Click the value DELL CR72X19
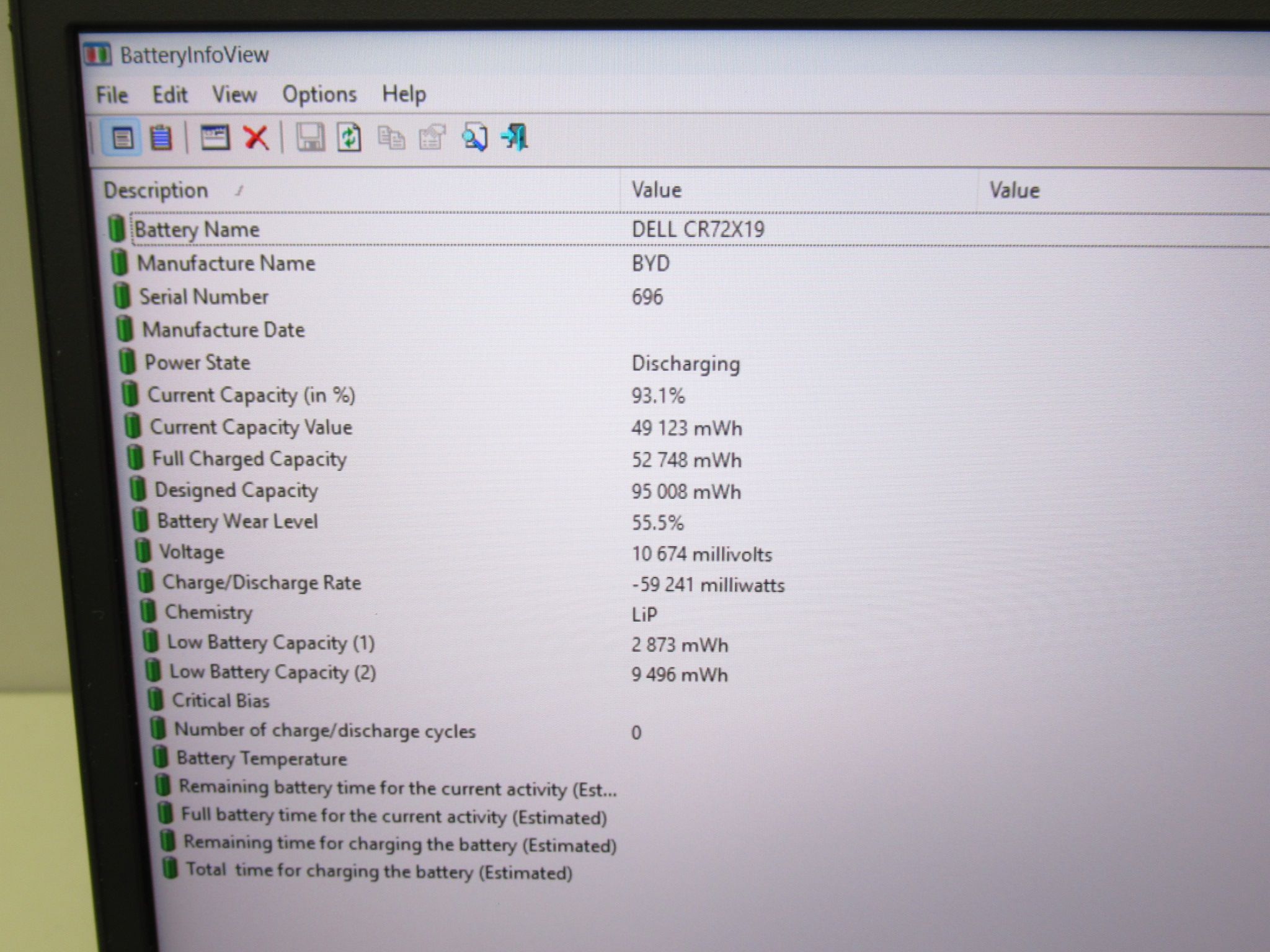This screenshot has width=1270, height=952. click(x=698, y=229)
